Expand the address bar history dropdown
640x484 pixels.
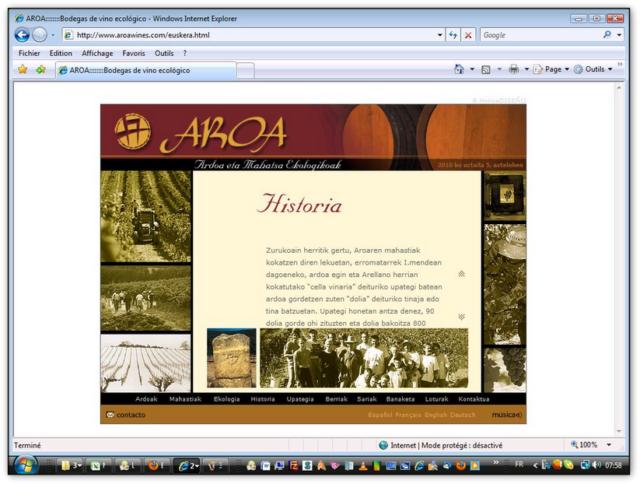click(440, 35)
